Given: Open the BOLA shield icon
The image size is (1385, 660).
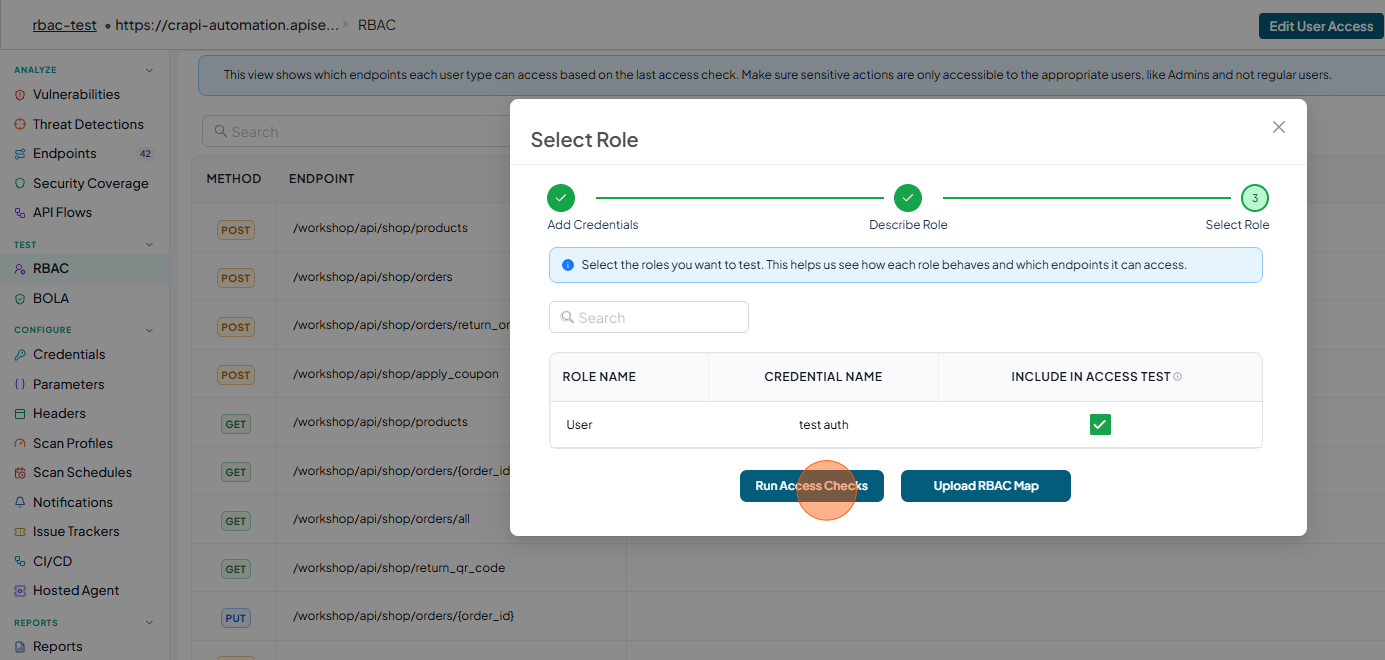Looking at the screenshot, I should pos(20,299).
